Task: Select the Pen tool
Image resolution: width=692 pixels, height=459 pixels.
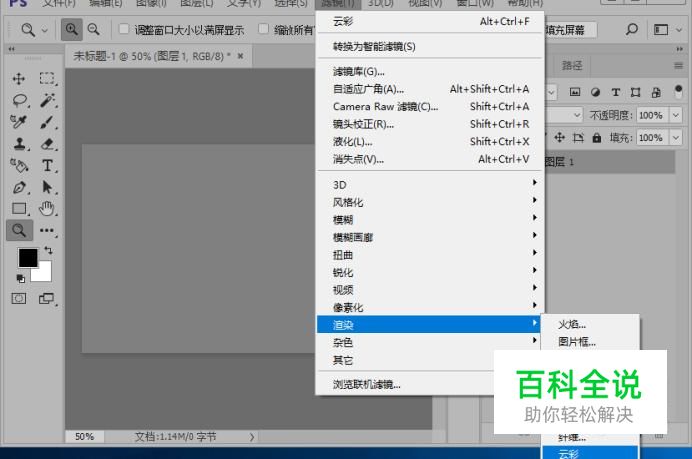Action: (19, 187)
